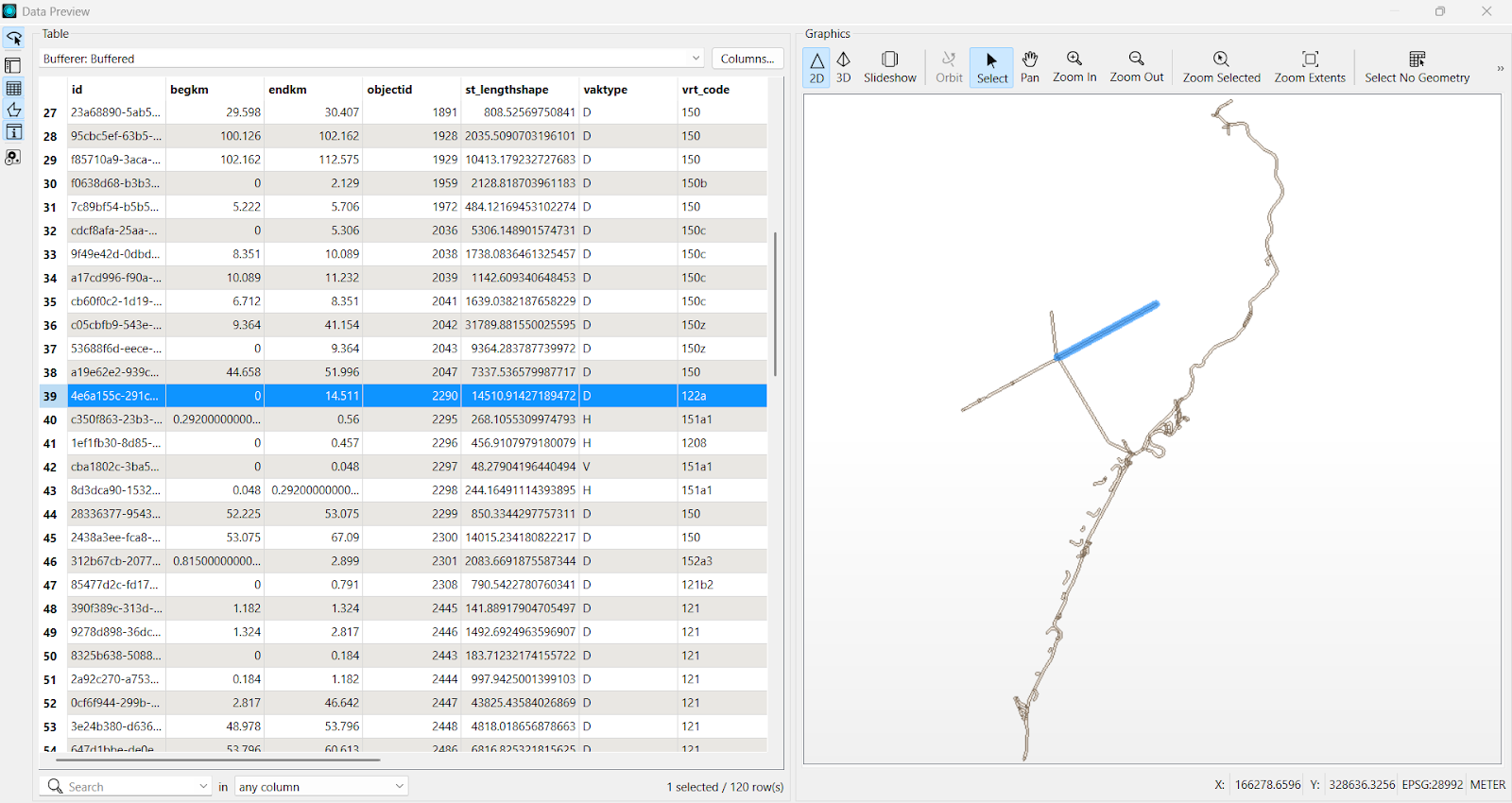This screenshot has width=1512, height=803.
Task: Toggle Table view in left sidebar
Action: tap(13, 88)
